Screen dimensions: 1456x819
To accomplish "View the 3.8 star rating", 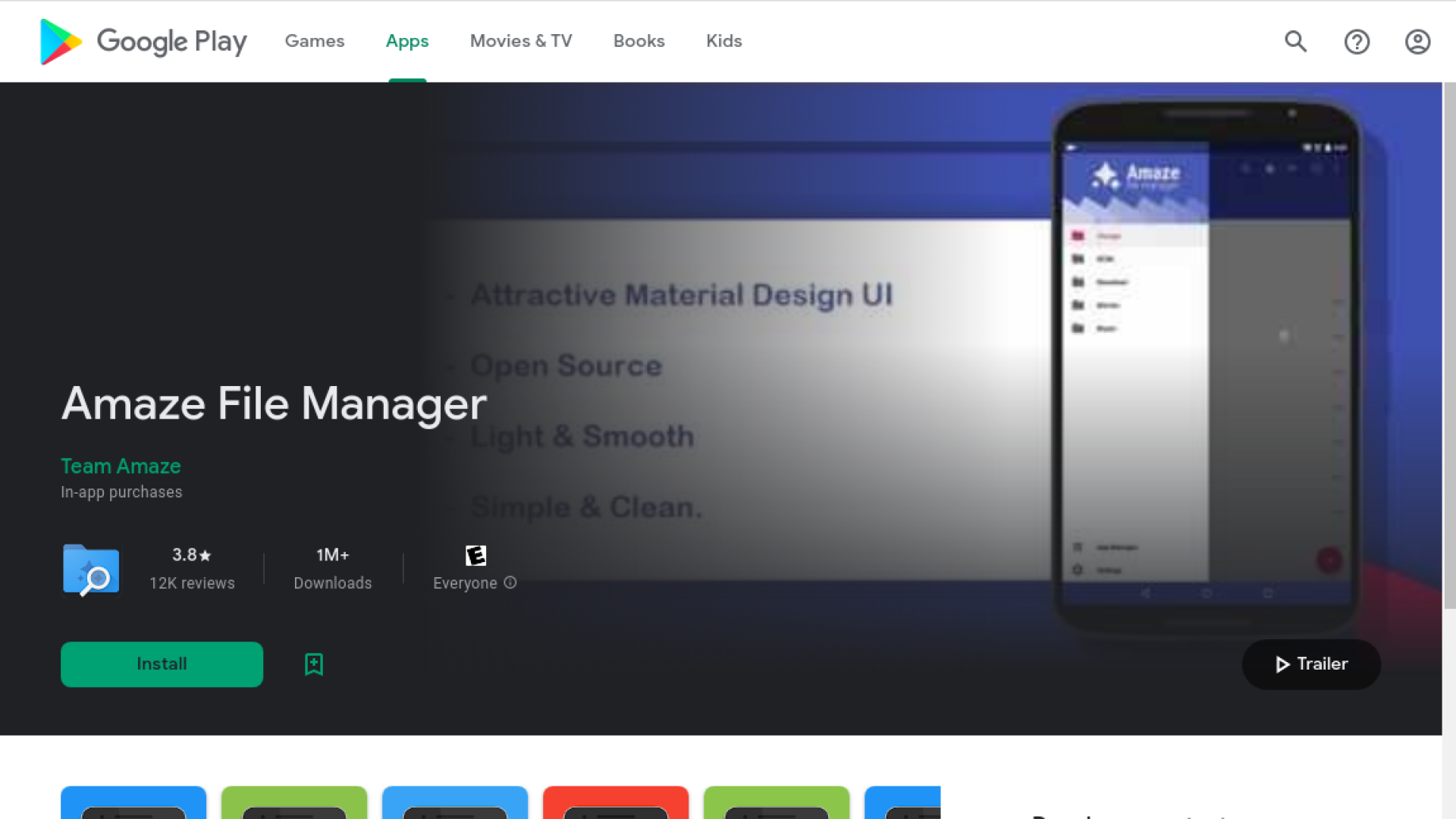I will click(192, 555).
